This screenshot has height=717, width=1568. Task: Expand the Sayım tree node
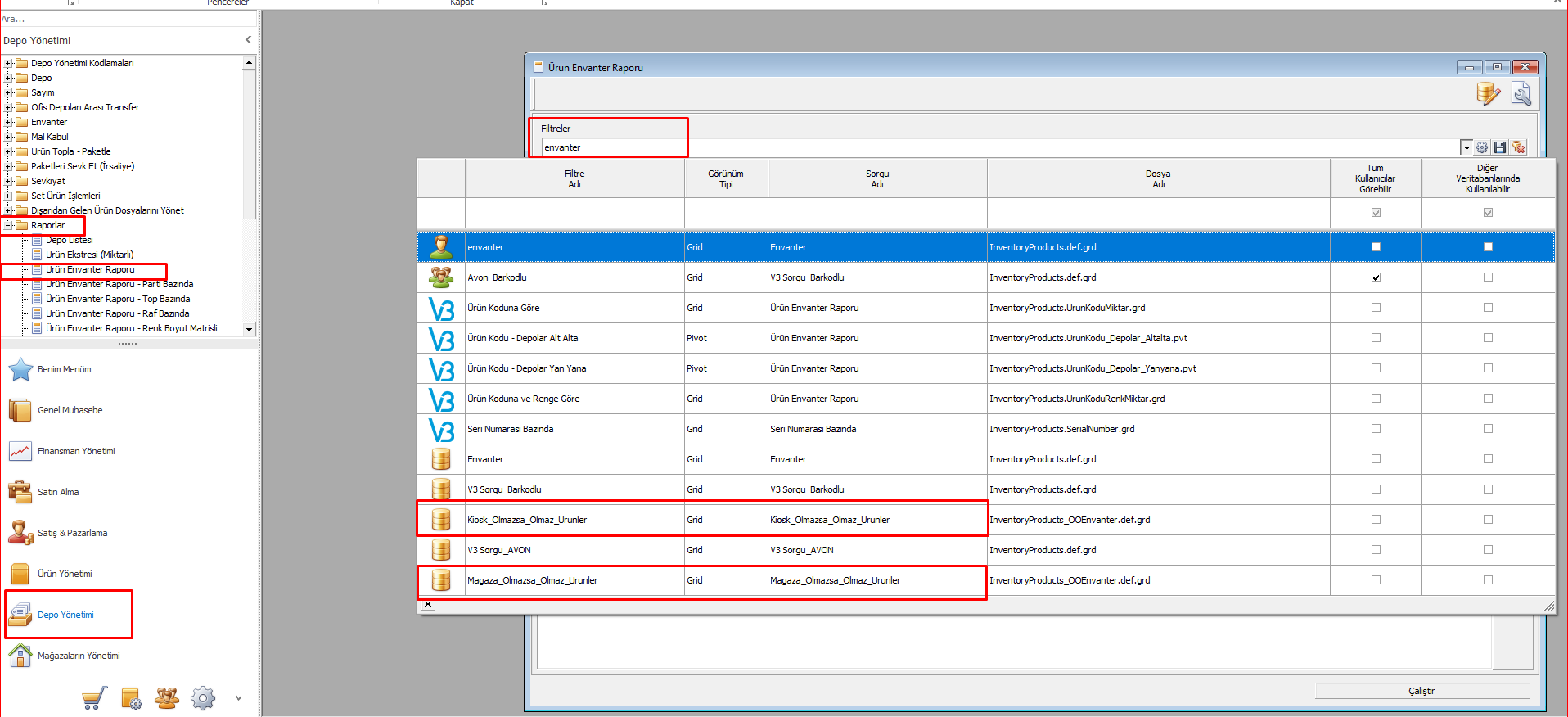(8, 92)
